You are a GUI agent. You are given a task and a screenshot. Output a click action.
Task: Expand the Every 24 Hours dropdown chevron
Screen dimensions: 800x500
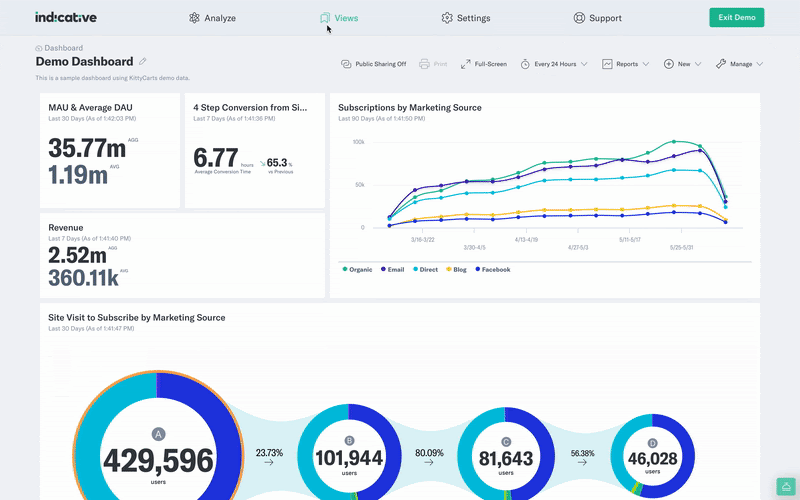tap(584, 64)
